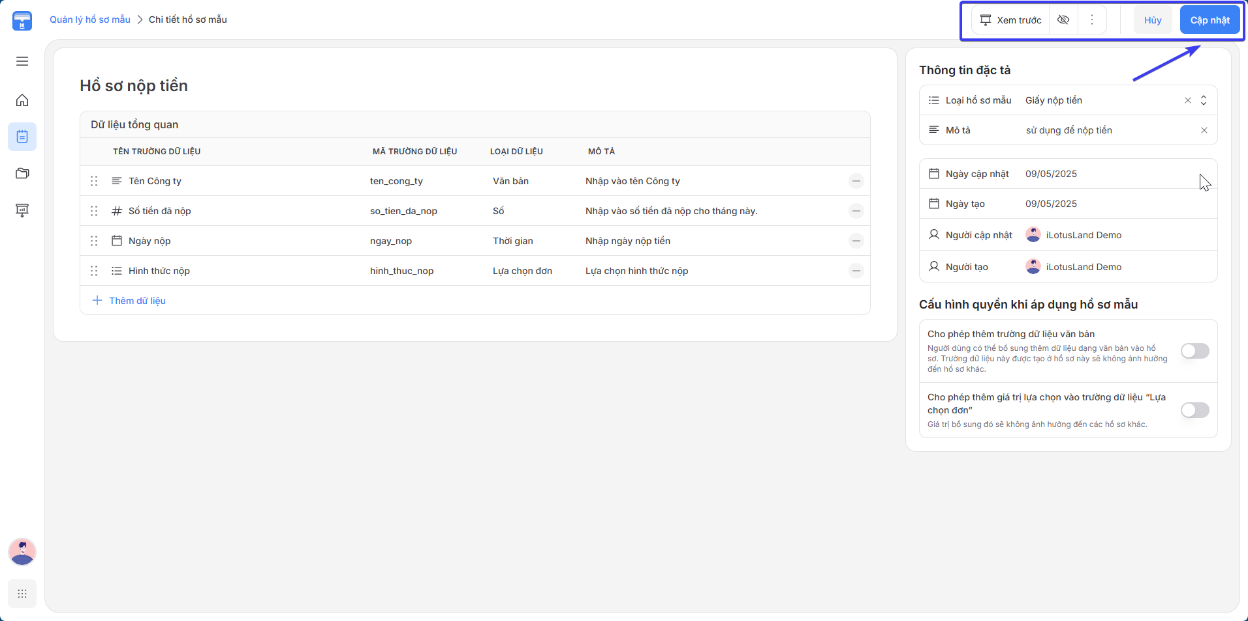Click TÊN TRƯỜNG DỮ LIỆU column header
Screen dimensions: 1248x621
pos(157,151)
